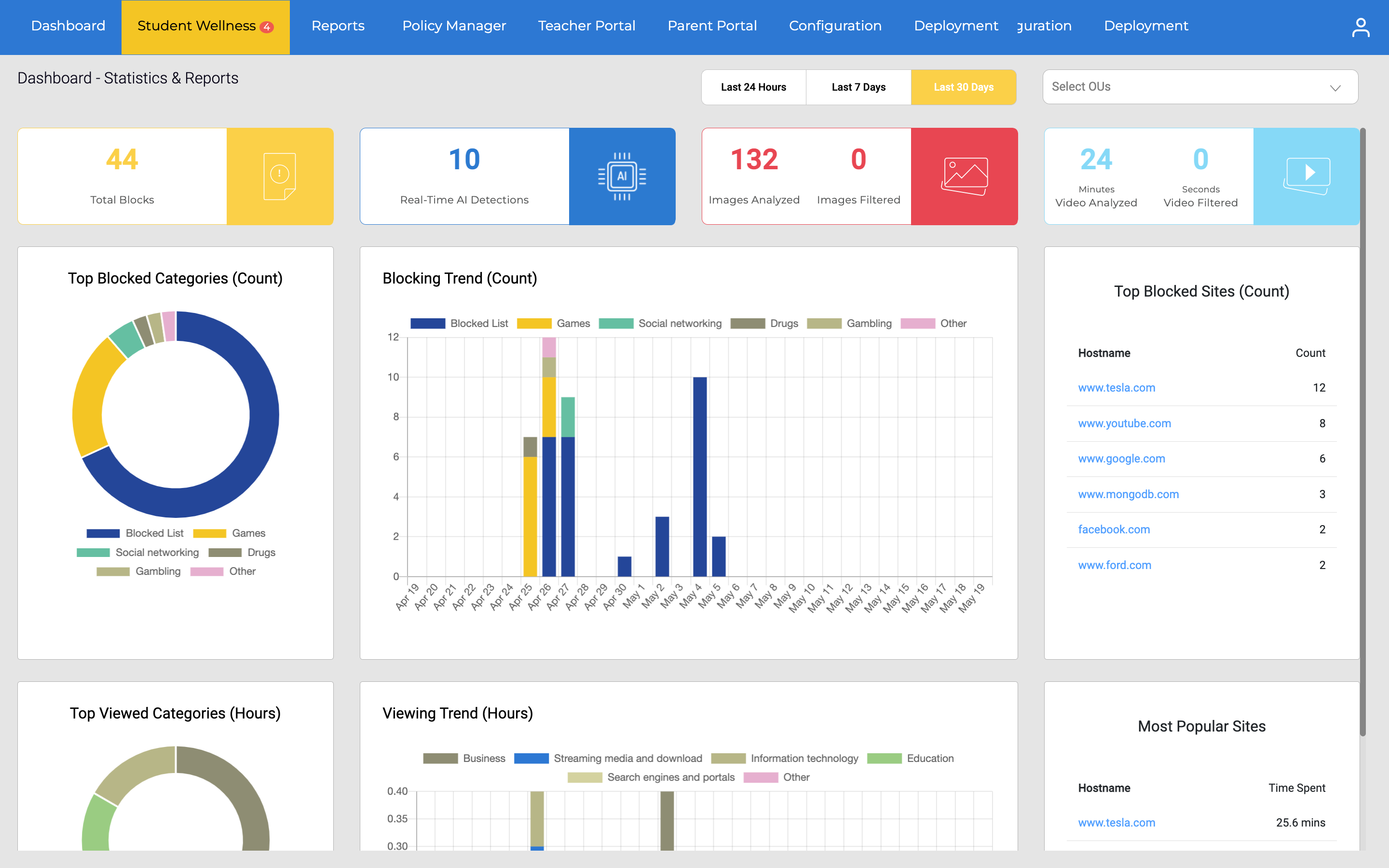Viewport: 1389px width, 868px height.
Task: Select the Last 7 Days filter
Action: click(x=858, y=87)
